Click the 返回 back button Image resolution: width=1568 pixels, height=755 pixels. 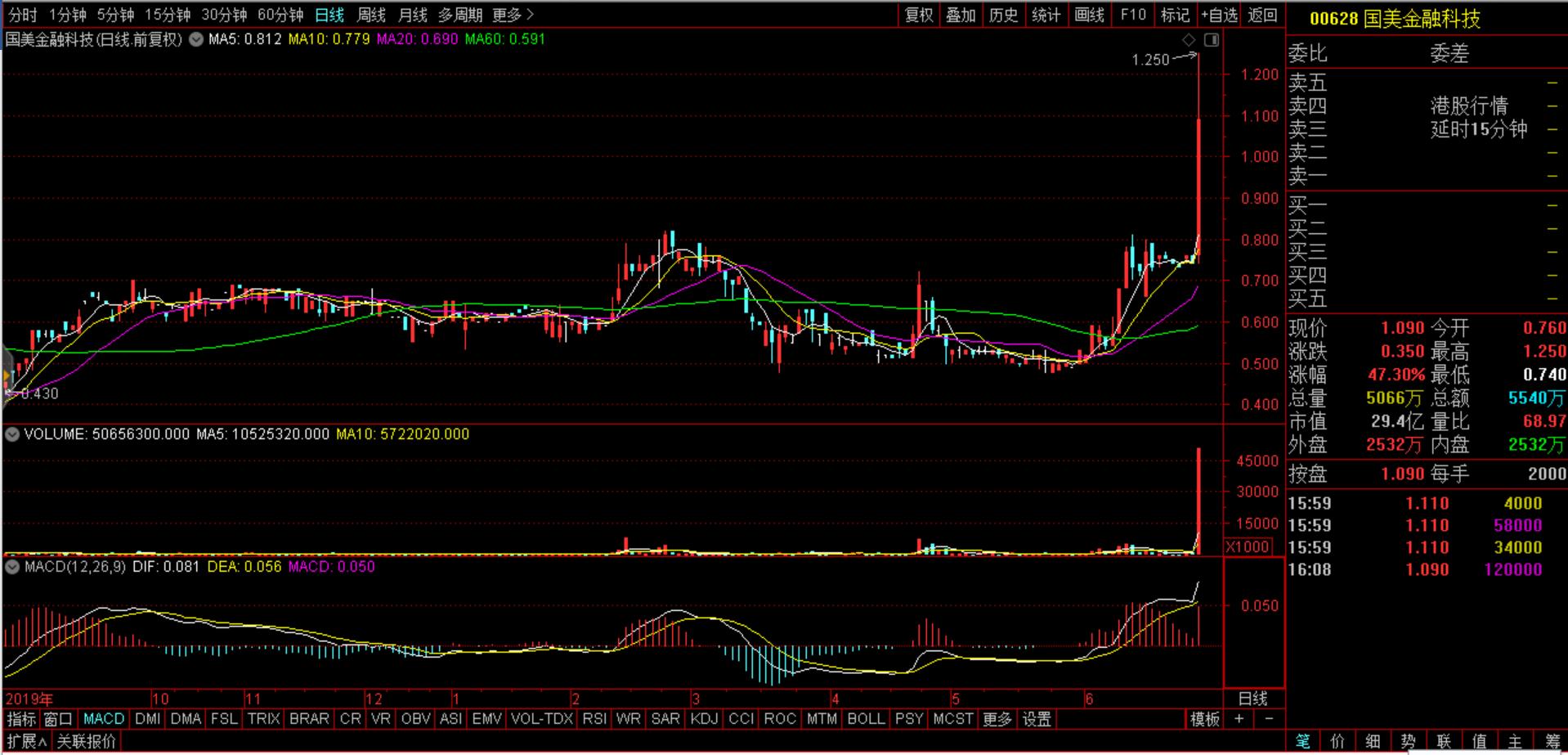pyautogui.click(x=1263, y=15)
